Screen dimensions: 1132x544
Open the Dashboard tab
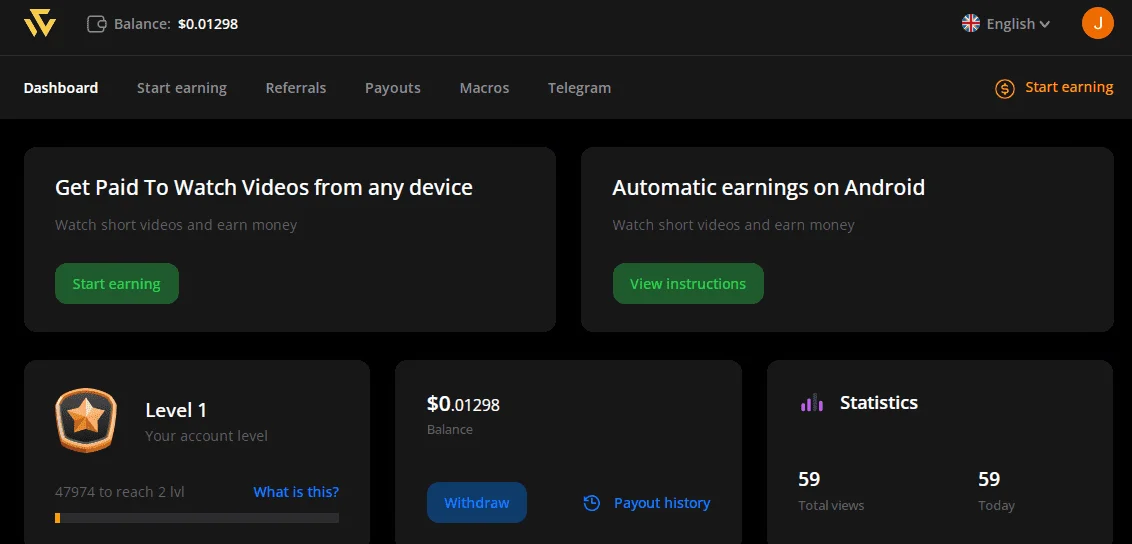[61, 88]
